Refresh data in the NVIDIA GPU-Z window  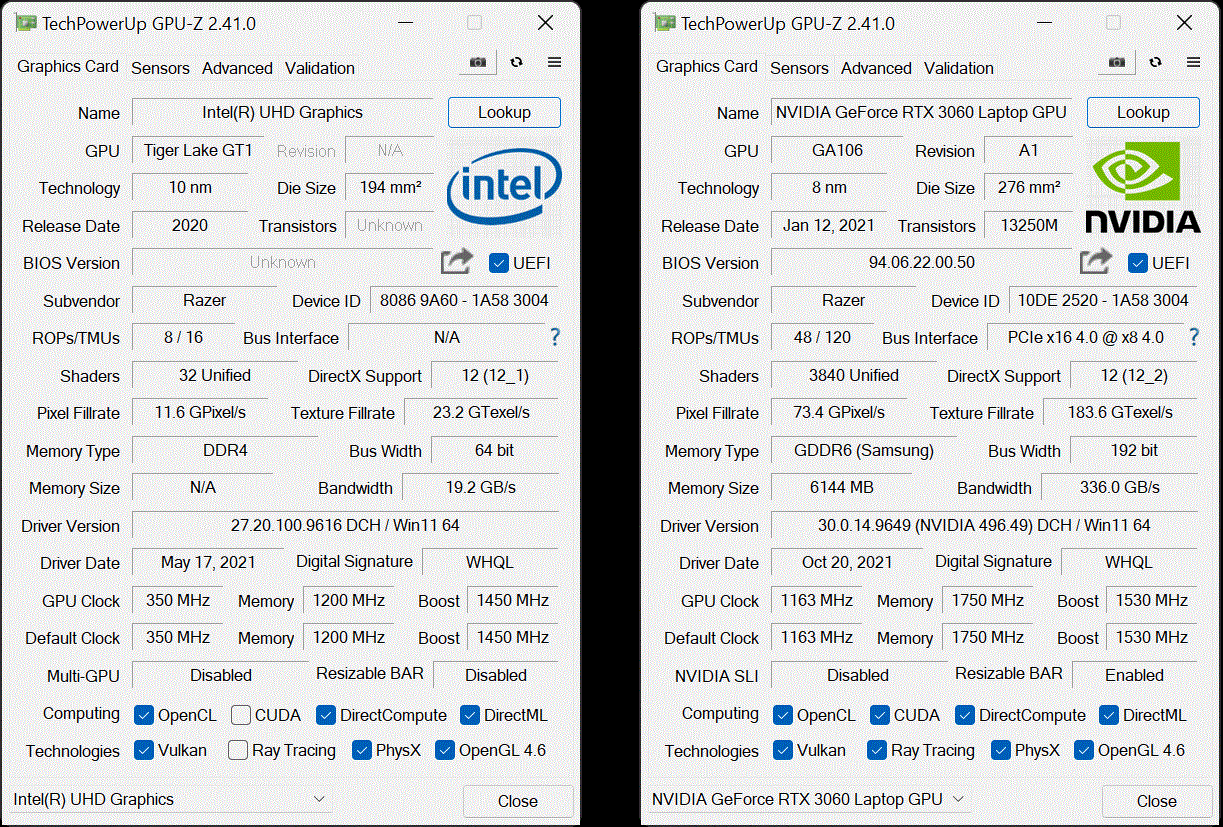(1155, 62)
